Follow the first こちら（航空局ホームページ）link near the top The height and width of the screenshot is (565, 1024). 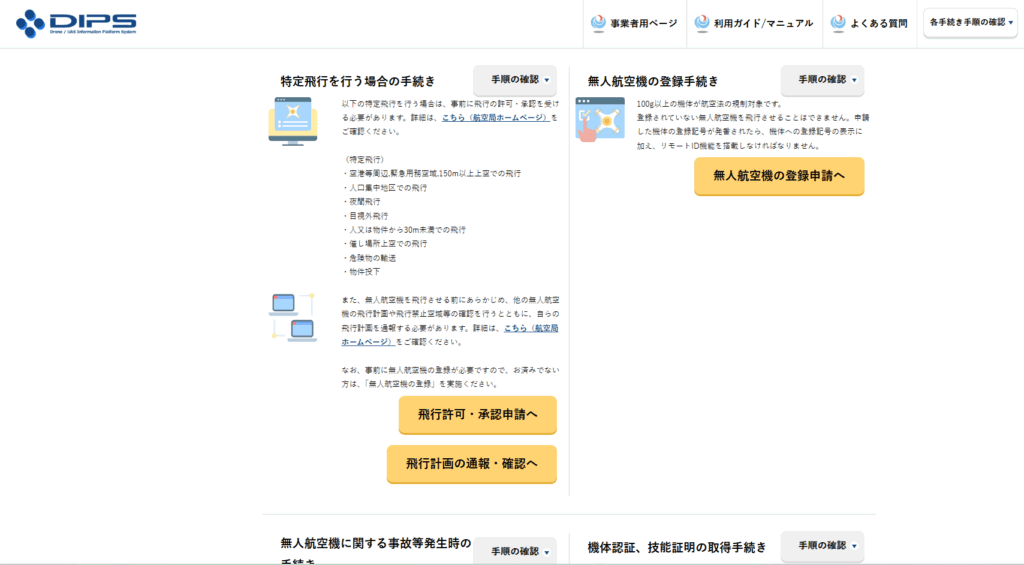click(x=495, y=117)
